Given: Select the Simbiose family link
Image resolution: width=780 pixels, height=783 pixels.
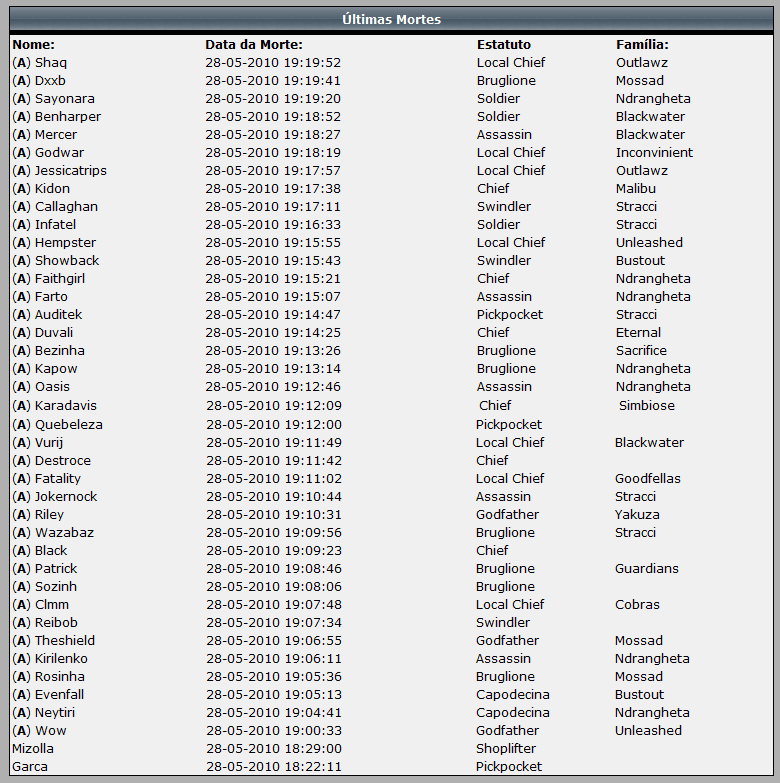Looking at the screenshot, I should click(x=646, y=406).
